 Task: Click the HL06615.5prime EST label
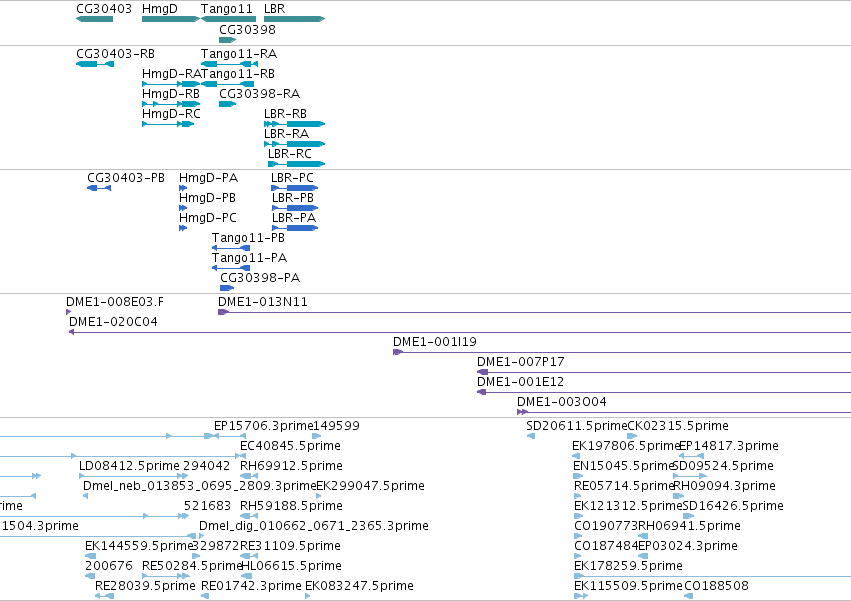291,567
